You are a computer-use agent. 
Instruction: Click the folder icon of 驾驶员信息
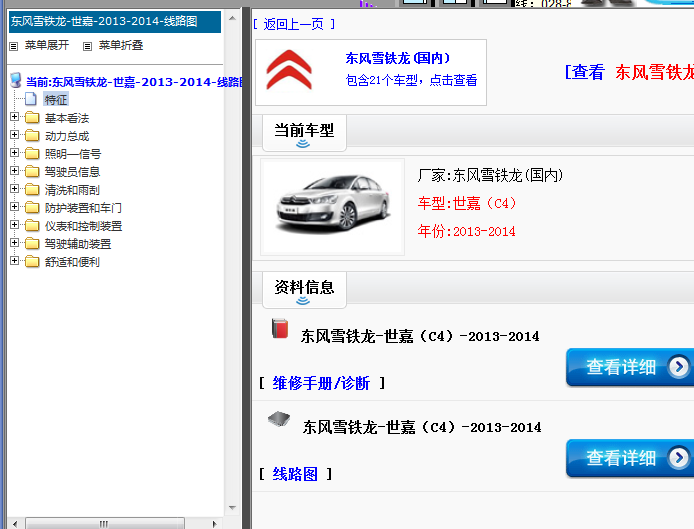tap(32, 172)
